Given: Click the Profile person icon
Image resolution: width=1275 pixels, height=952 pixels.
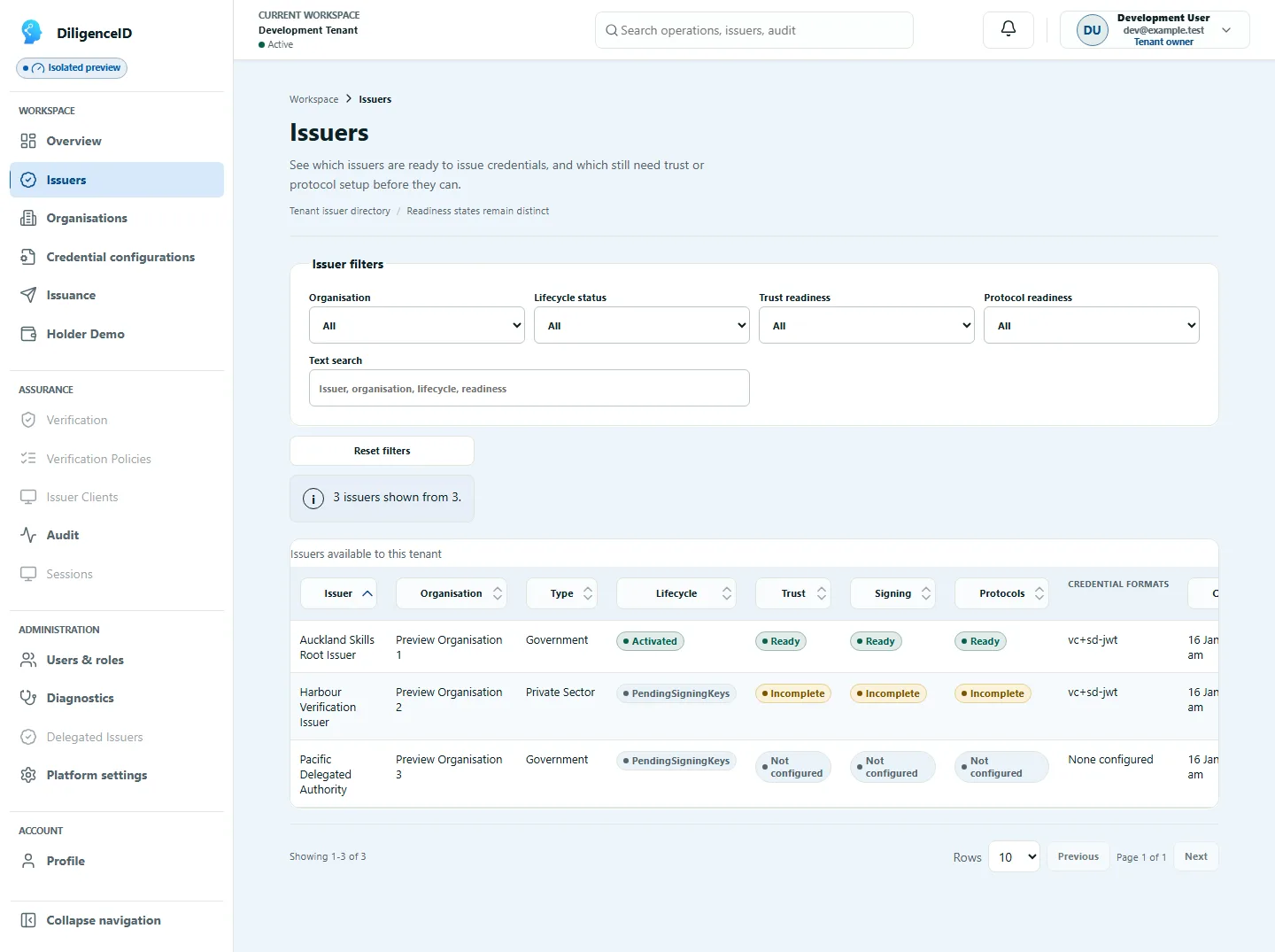Looking at the screenshot, I should 28,861.
